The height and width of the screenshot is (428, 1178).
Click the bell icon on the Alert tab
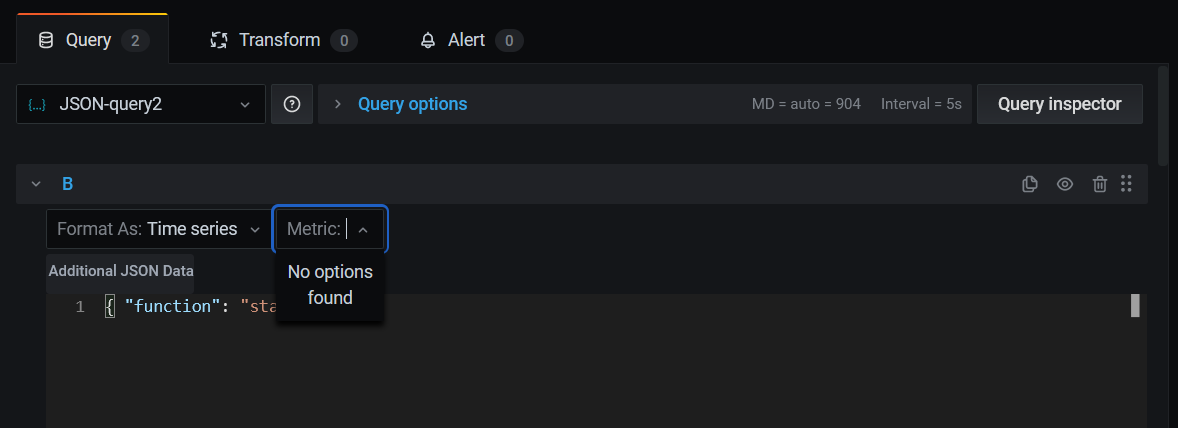[x=427, y=41]
